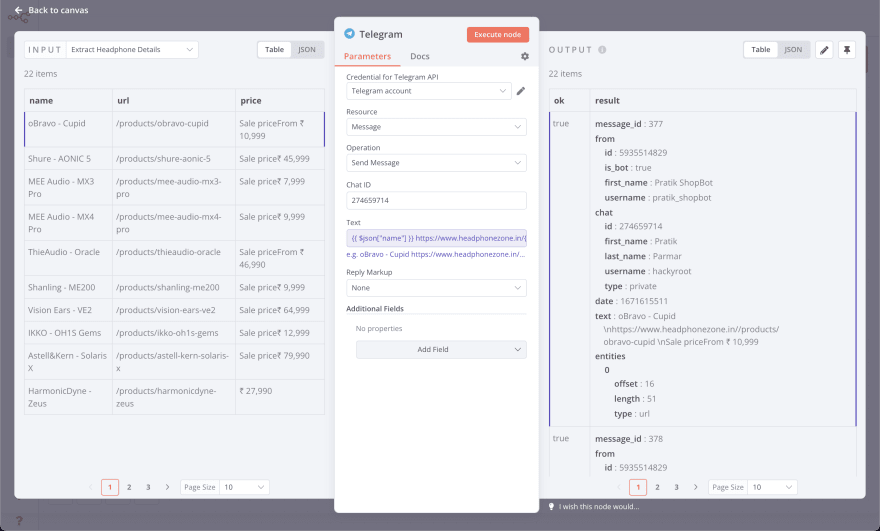Click the help question mark icon
The width and height of the screenshot is (880, 531).
coord(19,520)
